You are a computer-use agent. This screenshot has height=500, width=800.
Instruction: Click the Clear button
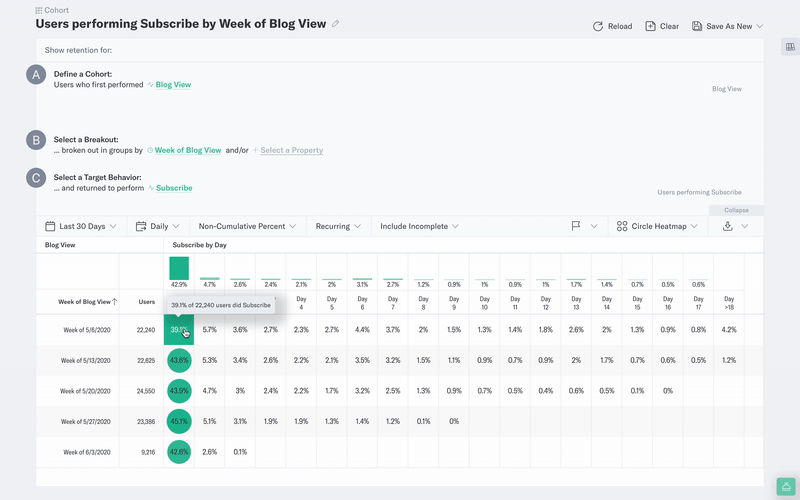pos(662,26)
